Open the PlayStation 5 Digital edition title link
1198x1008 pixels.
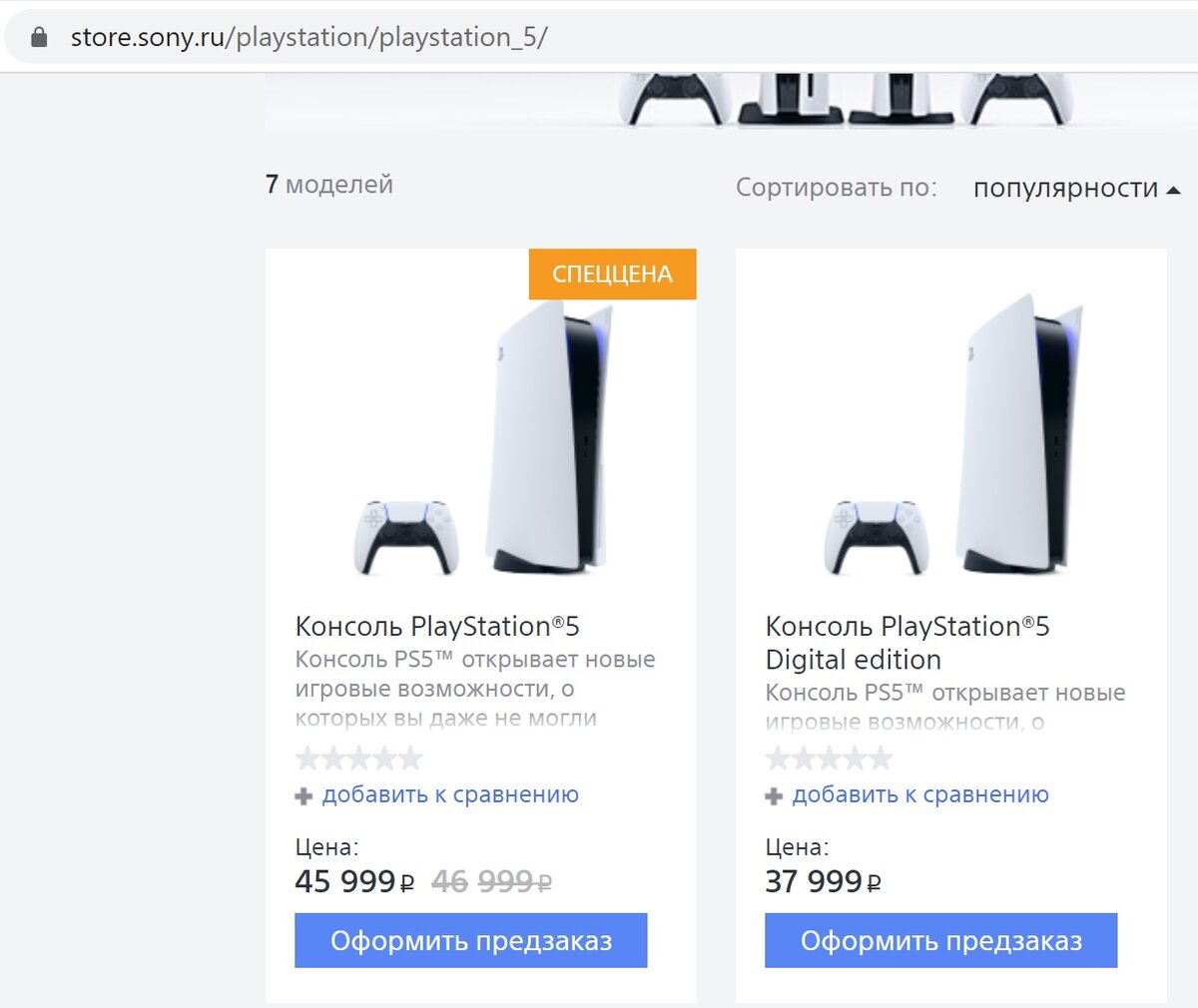[x=906, y=643]
